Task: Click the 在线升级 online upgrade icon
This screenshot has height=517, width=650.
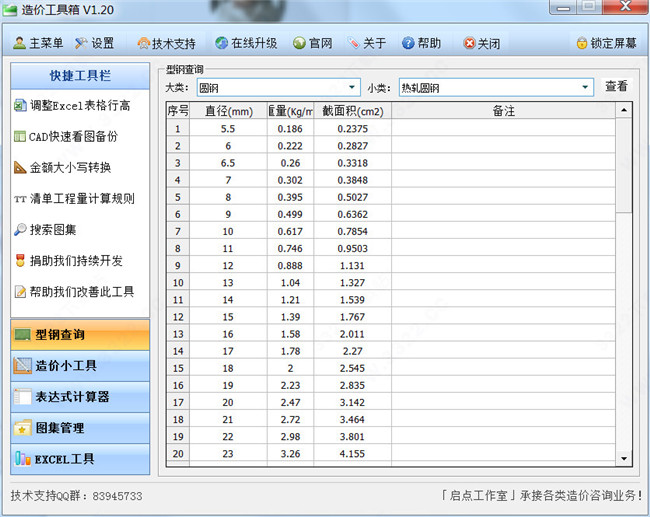Action: tap(222, 43)
